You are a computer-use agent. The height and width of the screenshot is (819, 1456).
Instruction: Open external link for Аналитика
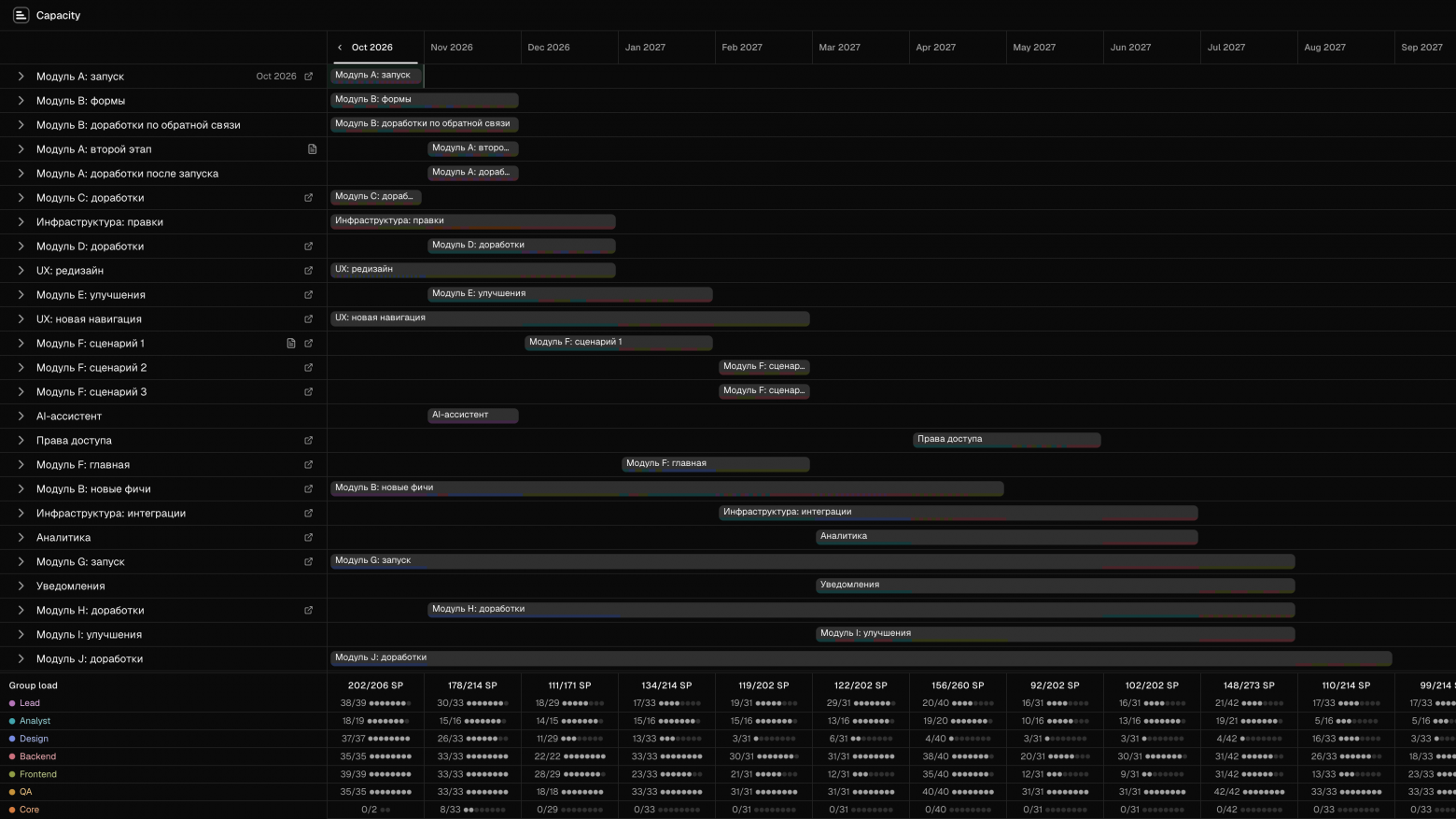(x=309, y=538)
